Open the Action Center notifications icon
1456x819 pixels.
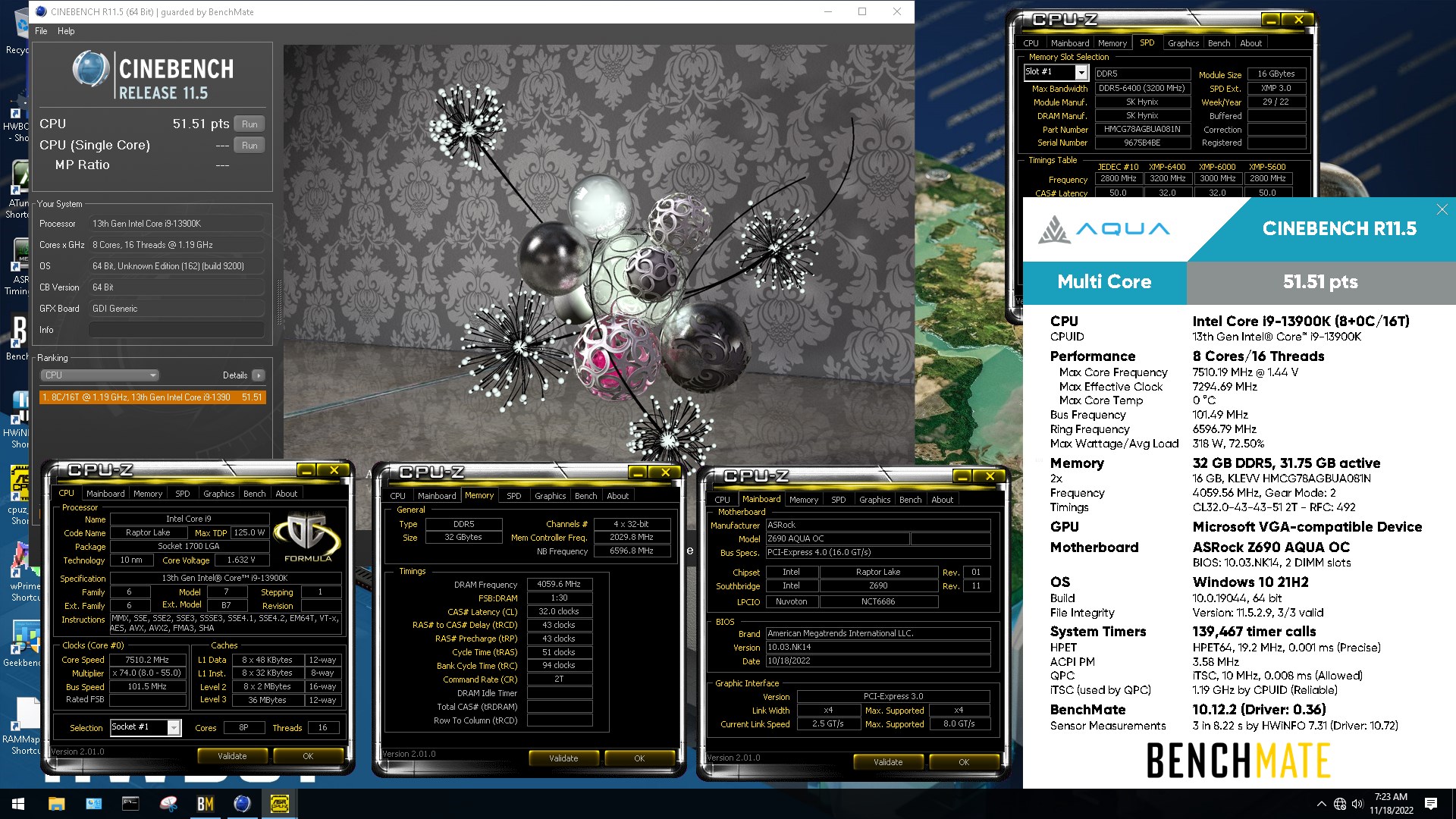pyautogui.click(x=1431, y=804)
